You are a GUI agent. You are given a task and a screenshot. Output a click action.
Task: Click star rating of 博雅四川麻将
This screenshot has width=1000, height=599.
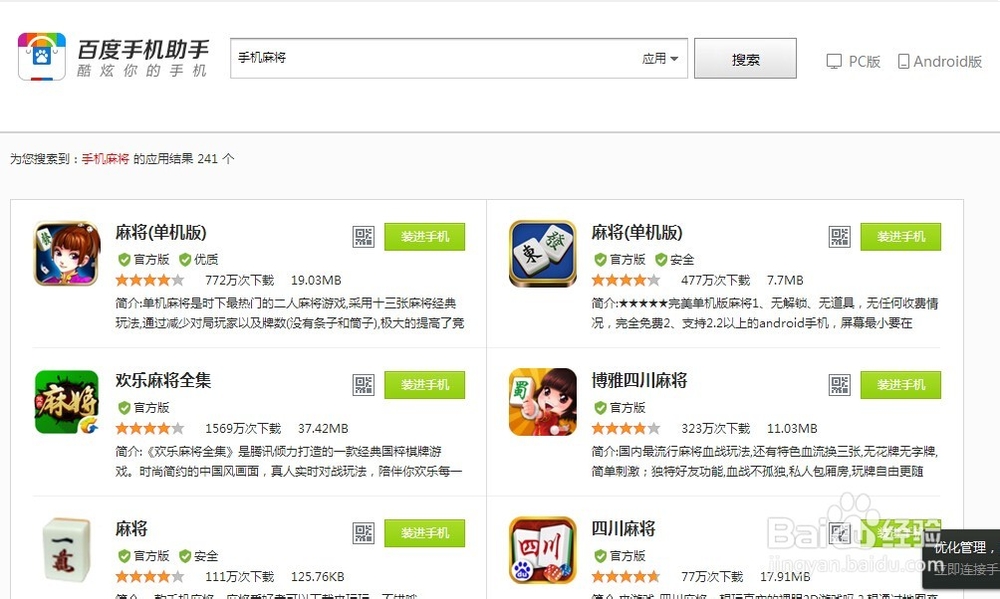[626, 428]
